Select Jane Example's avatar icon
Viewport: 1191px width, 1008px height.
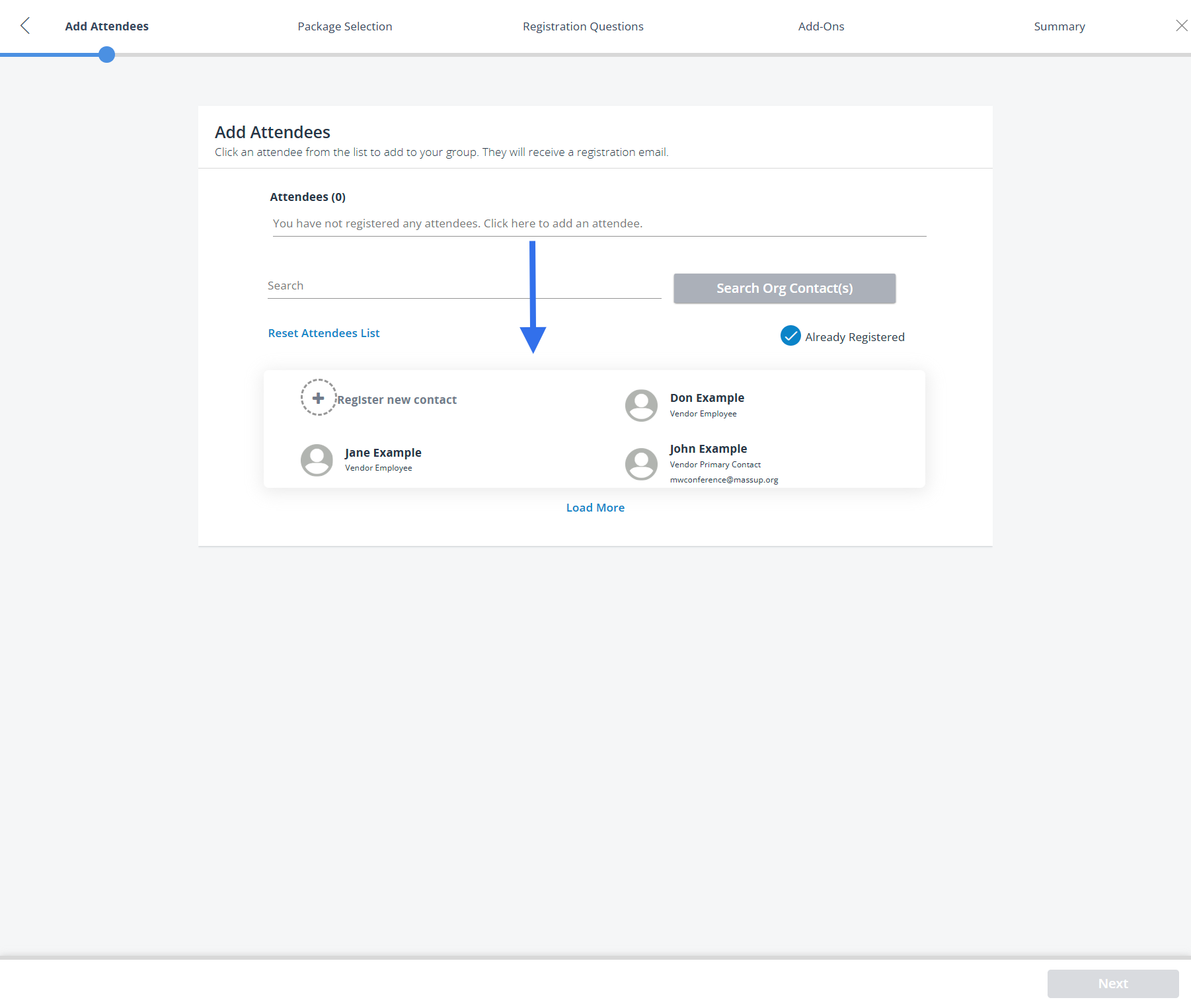[317, 460]
